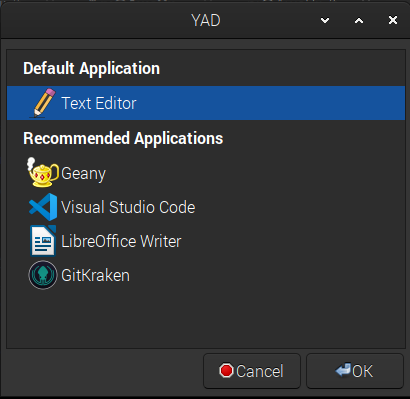Choose the GitKraken label
The height and width of the screenshot is (399, 410).
coord(95,276)
